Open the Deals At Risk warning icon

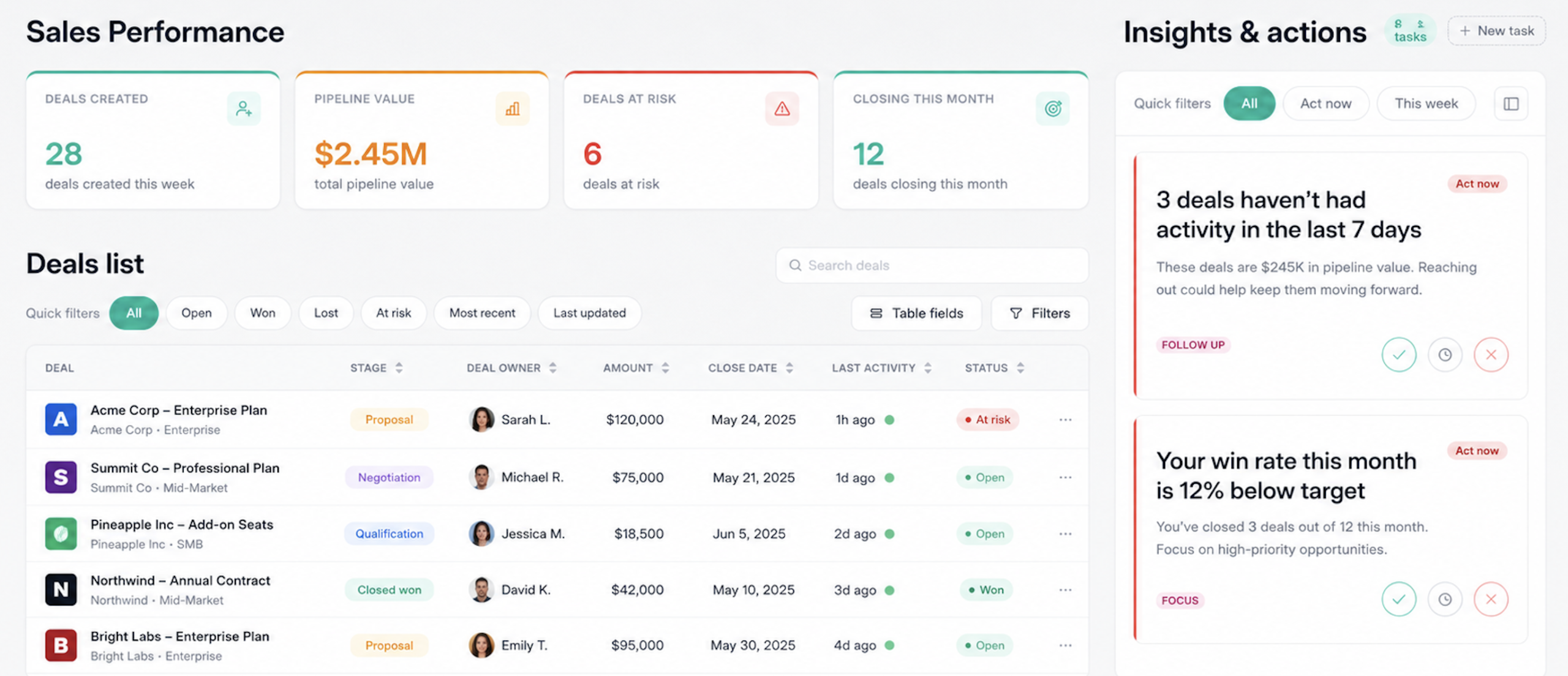(782, 109)
